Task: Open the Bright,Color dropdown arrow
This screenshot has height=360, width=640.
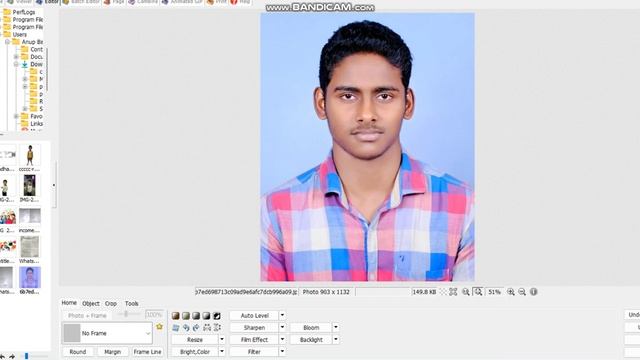Action: [x=222, y=351]
